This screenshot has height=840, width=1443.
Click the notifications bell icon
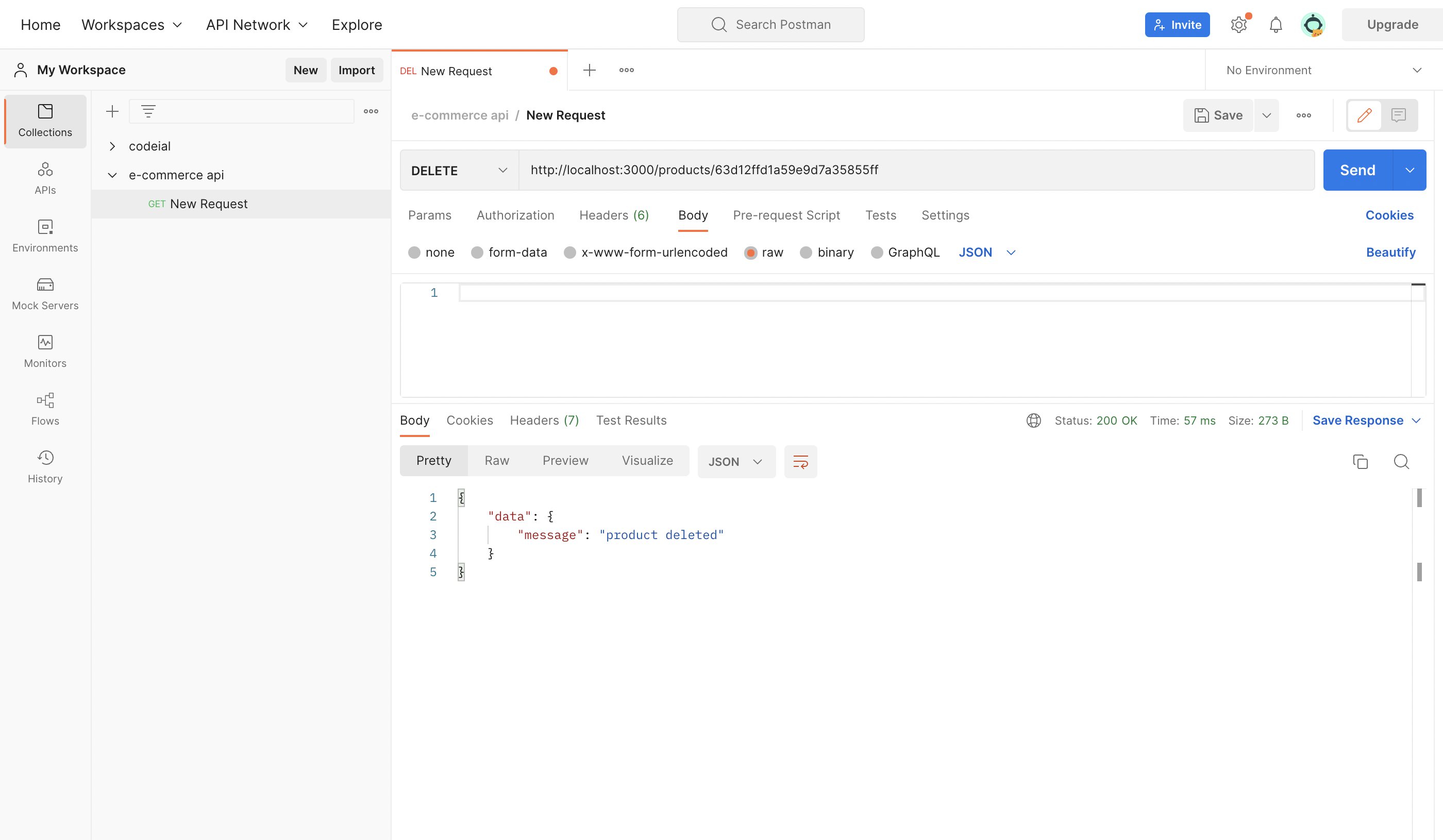click(1275, 25)
